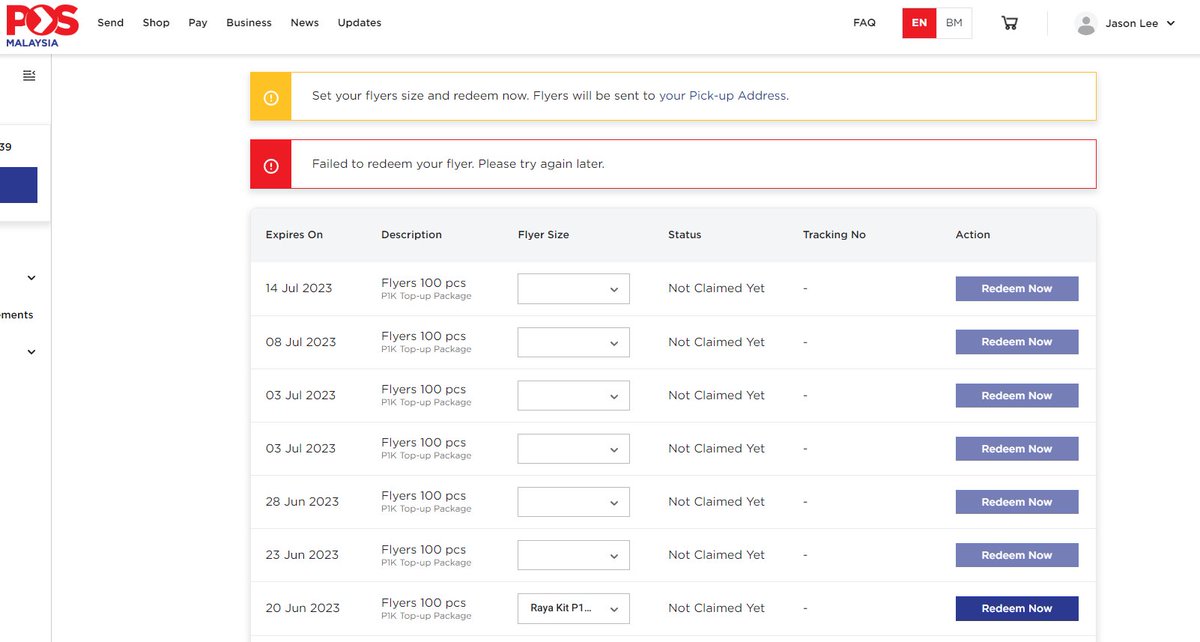Viewport: 1200px width, 642px height.
Task: Open the Send menu
Action: click(x=110, y=23)
